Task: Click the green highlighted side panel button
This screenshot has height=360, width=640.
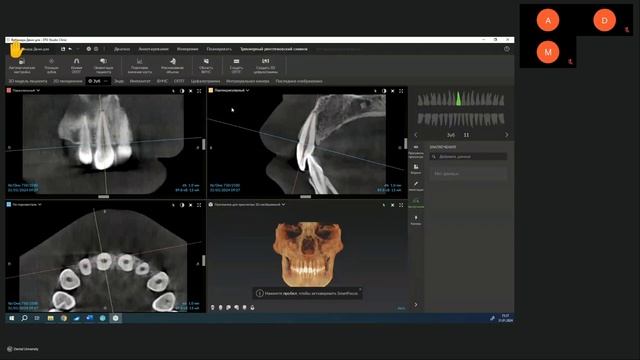Action: pyautogui.click(x=416, y=203)
